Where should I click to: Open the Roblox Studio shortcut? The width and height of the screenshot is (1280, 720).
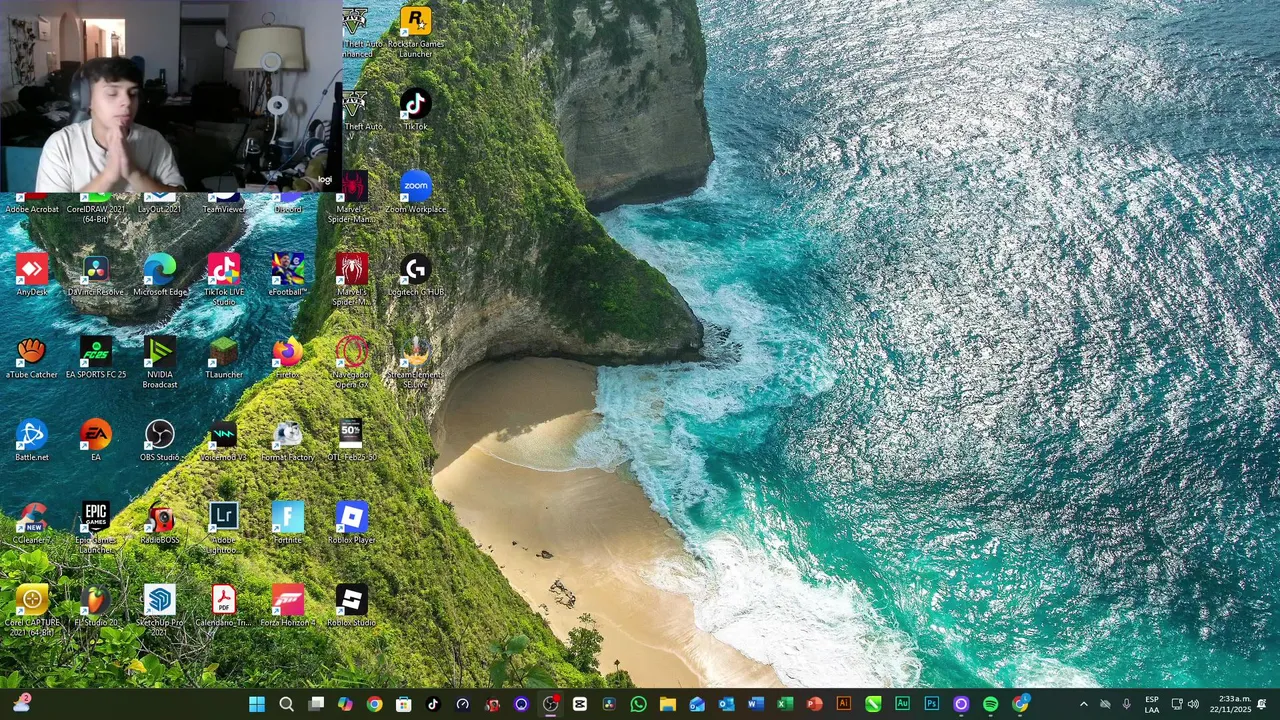[351, 607]
